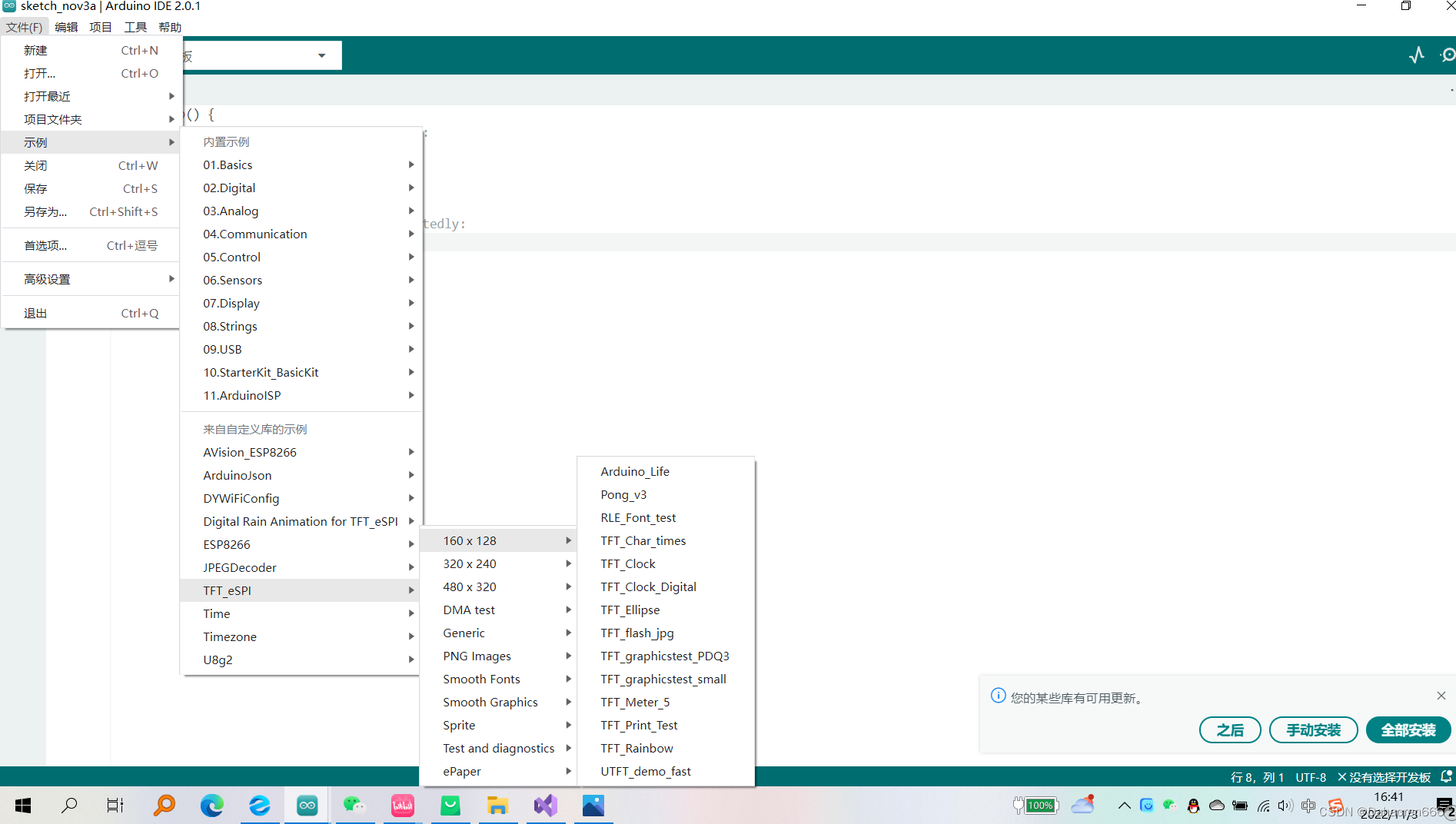
Task: Expand ePaper examples submenu
Action: pyautogui.click(x=498, y=771)
